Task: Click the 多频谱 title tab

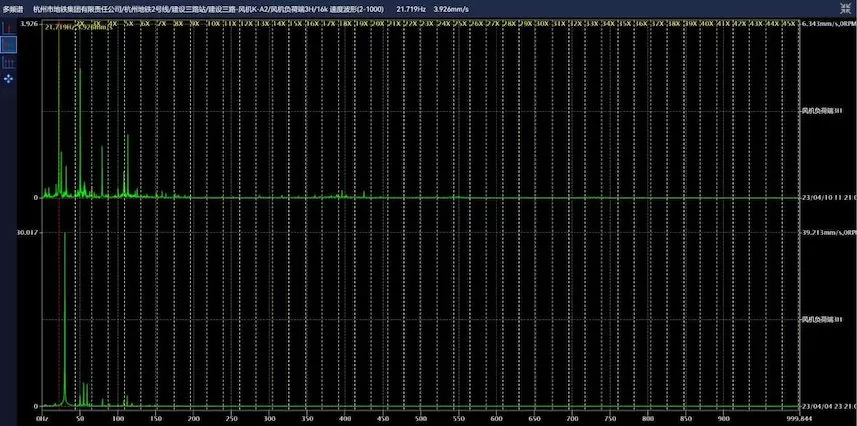Action: (x=13, y=8)
